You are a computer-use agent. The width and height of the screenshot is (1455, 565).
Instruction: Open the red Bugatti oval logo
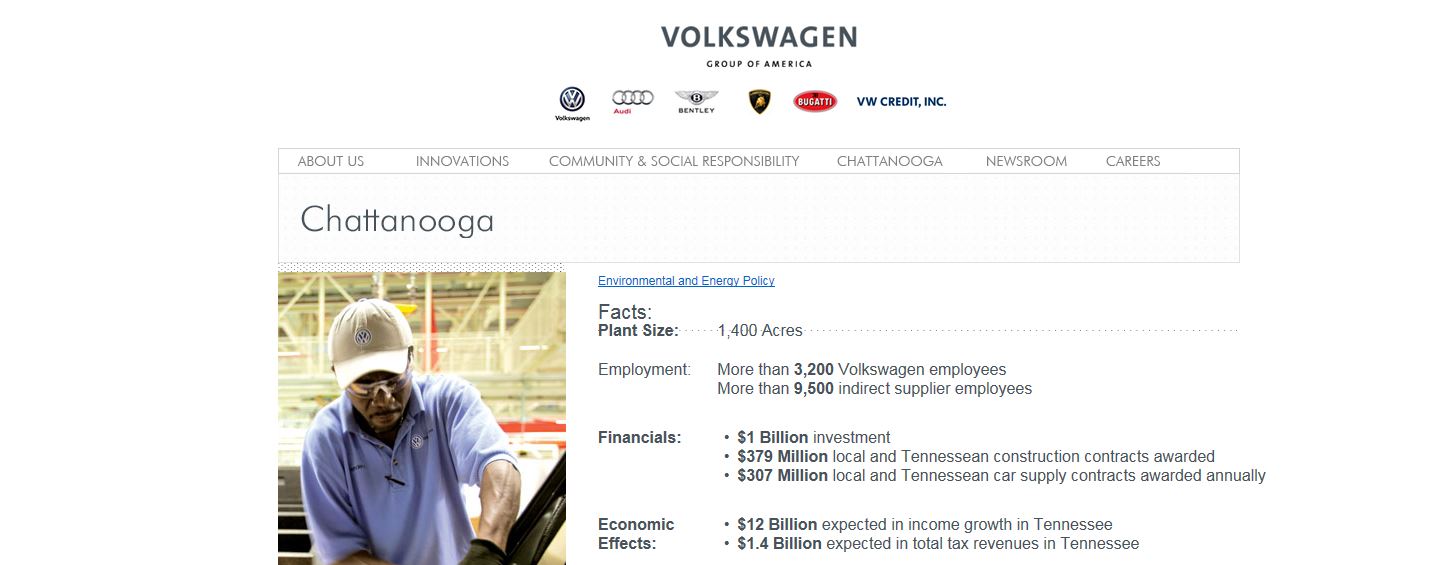point(815,101)
